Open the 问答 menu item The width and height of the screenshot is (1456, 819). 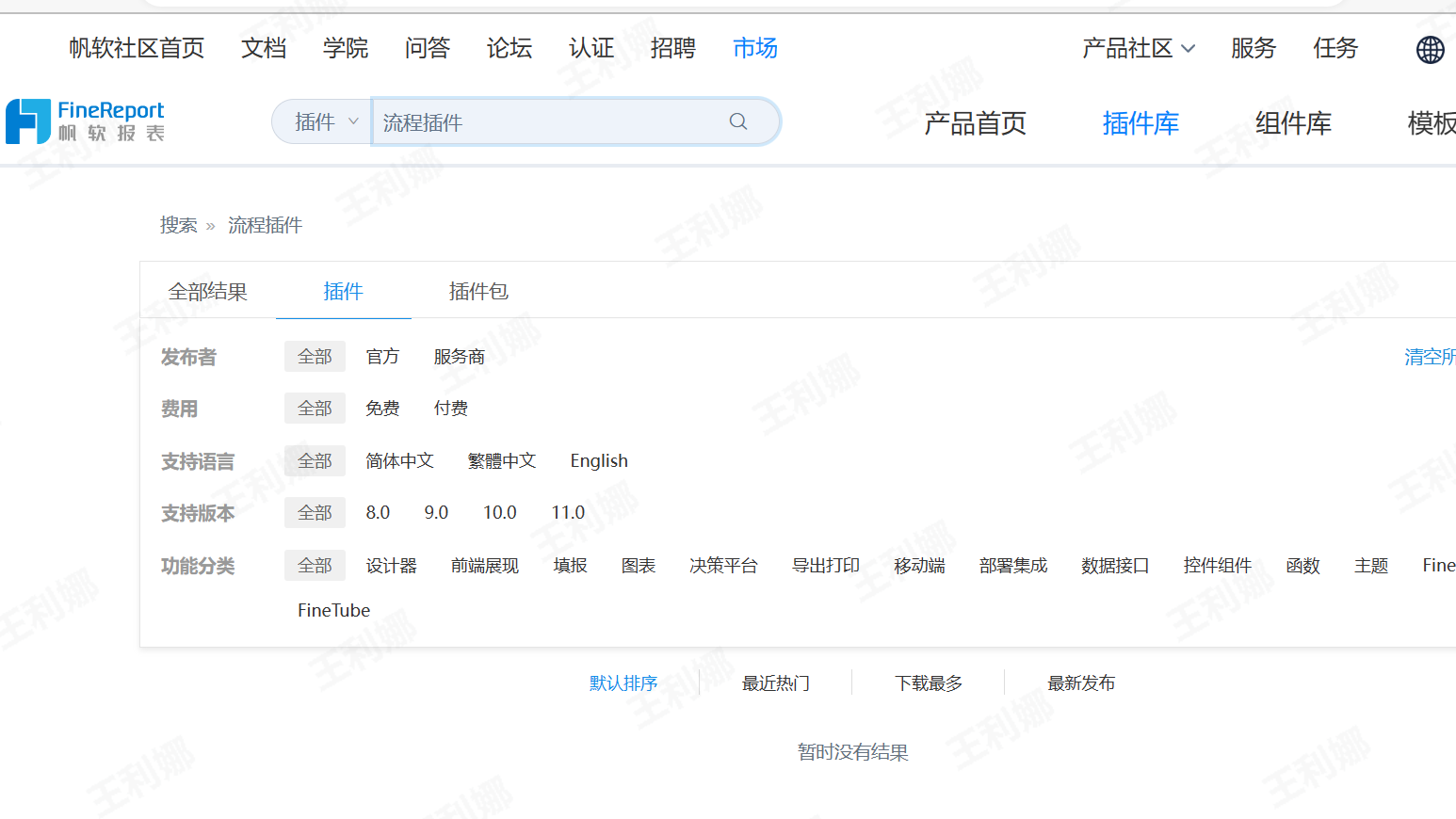pos(428,48)
